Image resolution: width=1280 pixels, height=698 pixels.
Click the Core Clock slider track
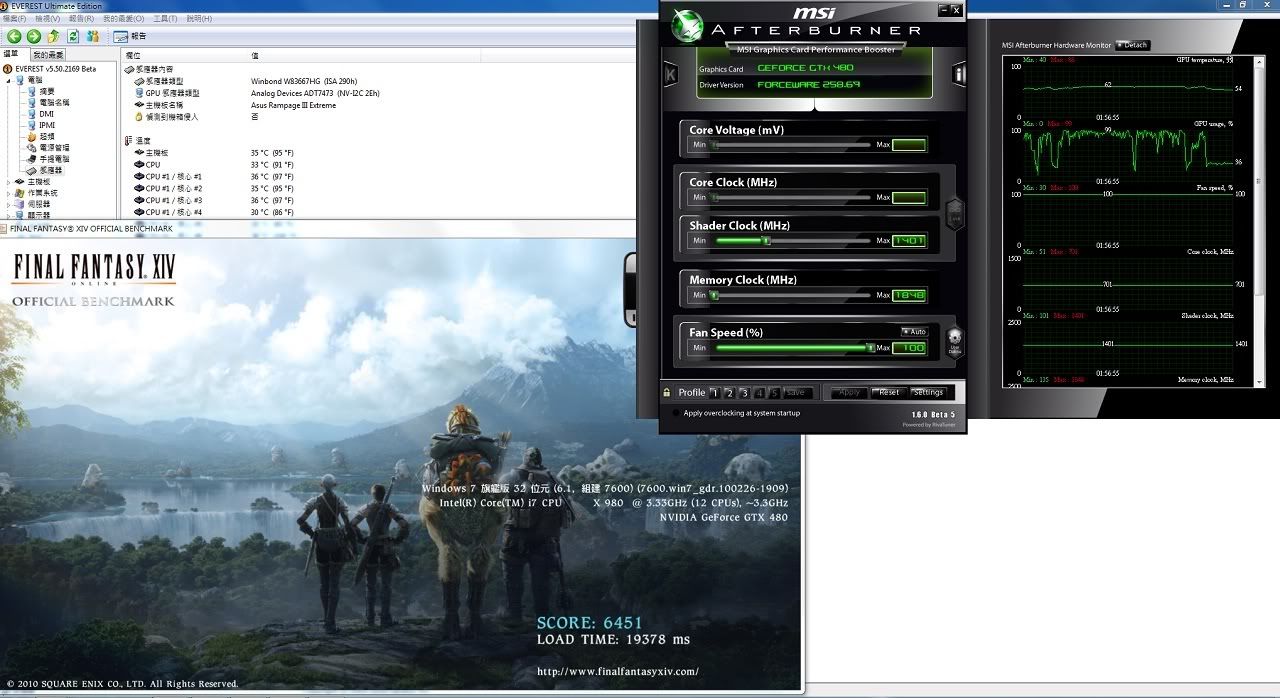pos(792,197)
